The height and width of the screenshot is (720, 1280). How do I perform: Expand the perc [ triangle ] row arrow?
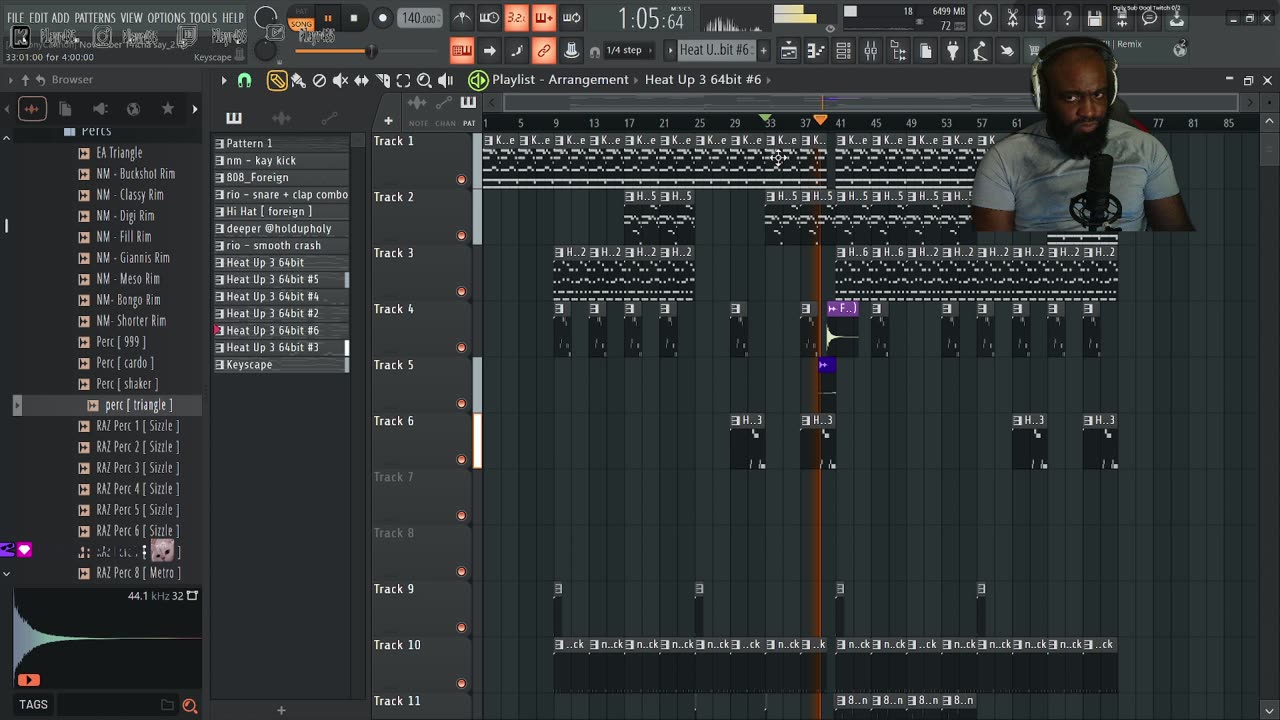pos(17,405)
